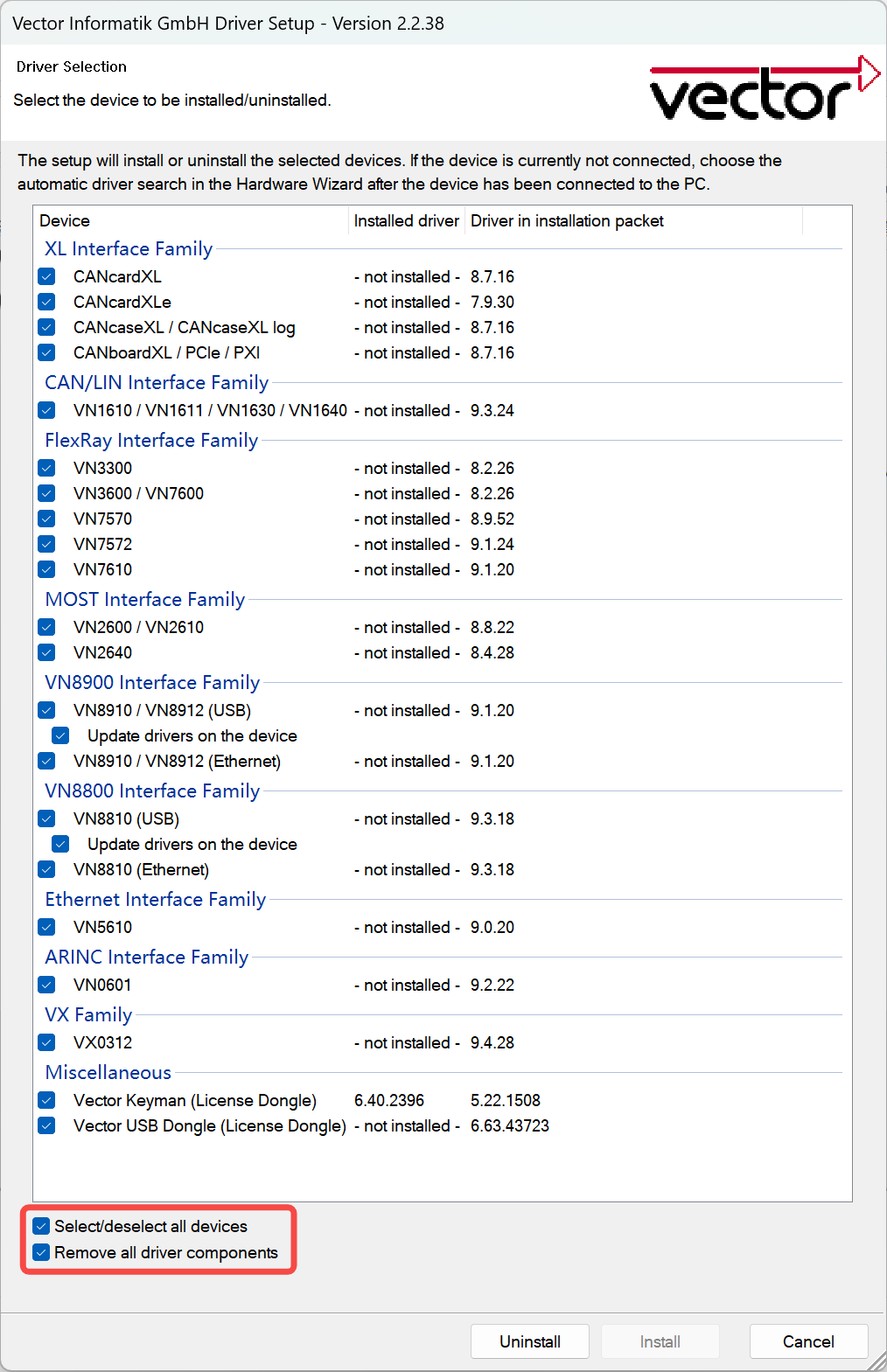Click the VN8900 Interface Family group header
Image resolution: width=887 pixels, height=1372 pixels.
(x=152, y=682)
